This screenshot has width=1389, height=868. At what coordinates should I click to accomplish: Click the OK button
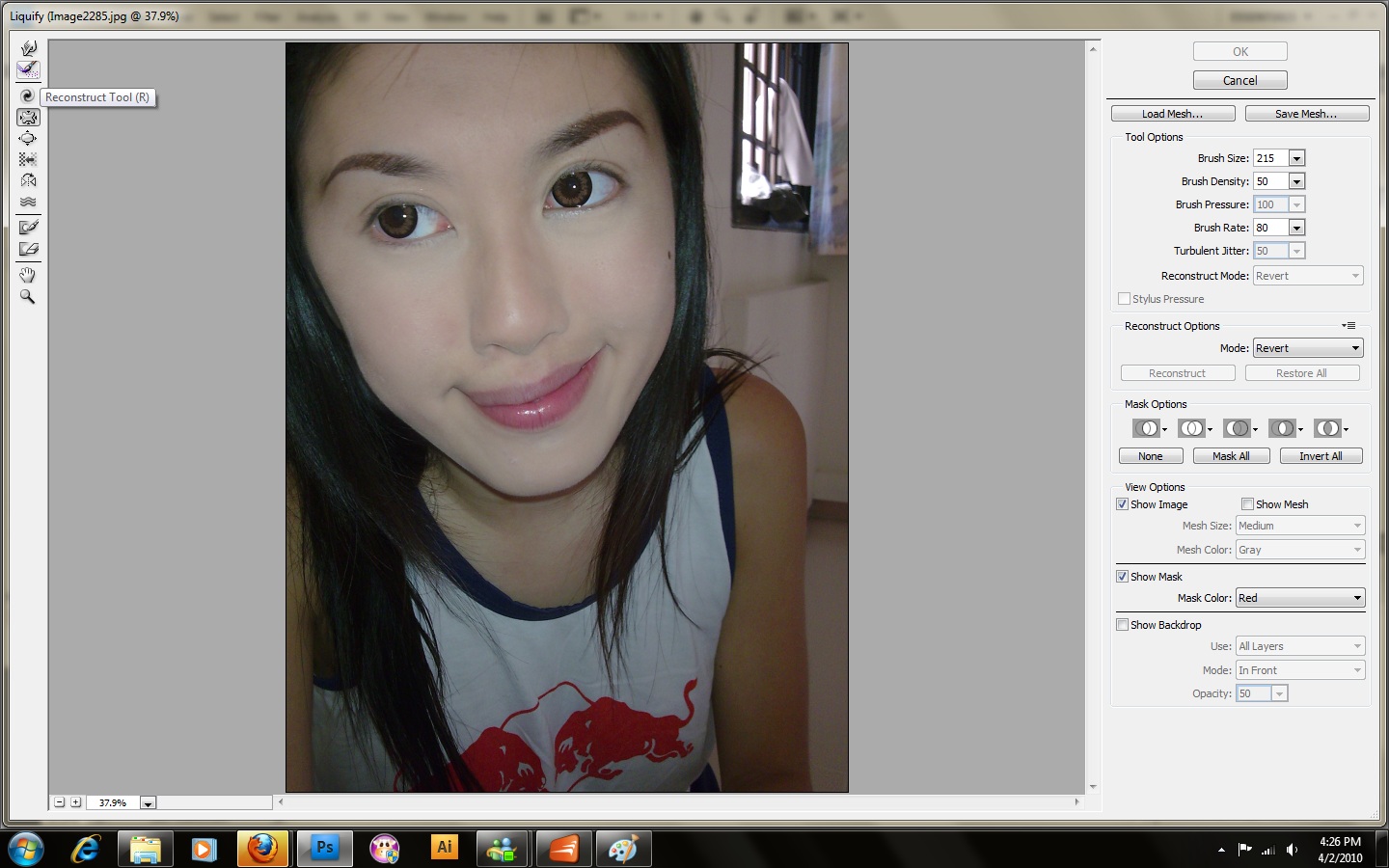click(x=1240, y=52)
